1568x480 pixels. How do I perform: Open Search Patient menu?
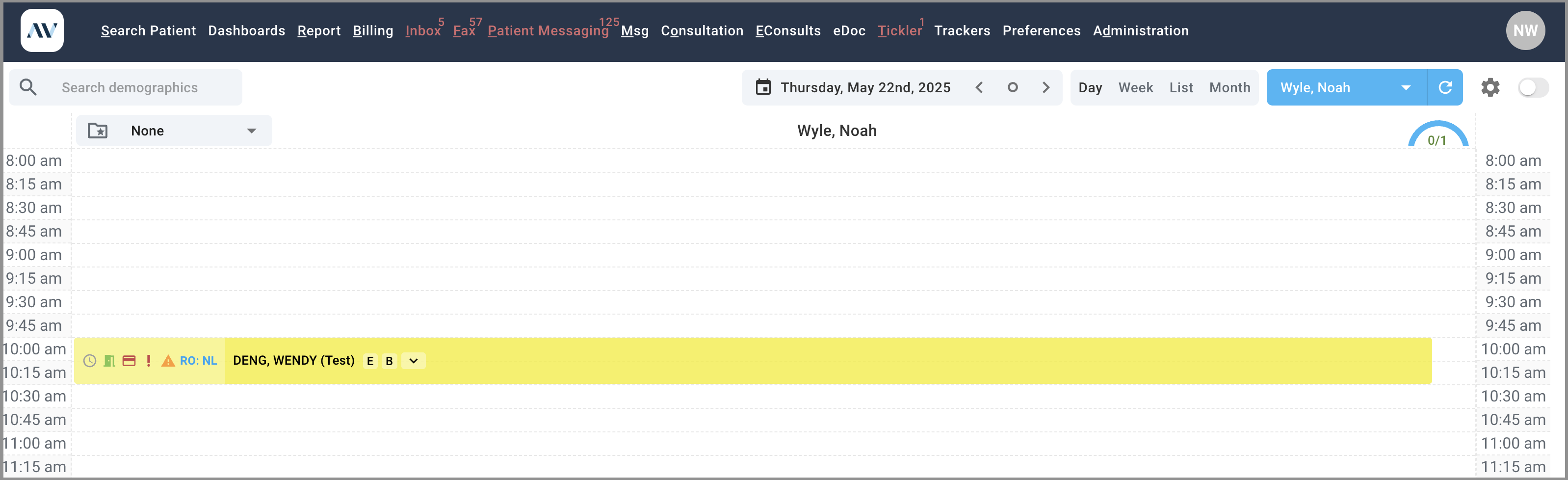click(149, 30)
